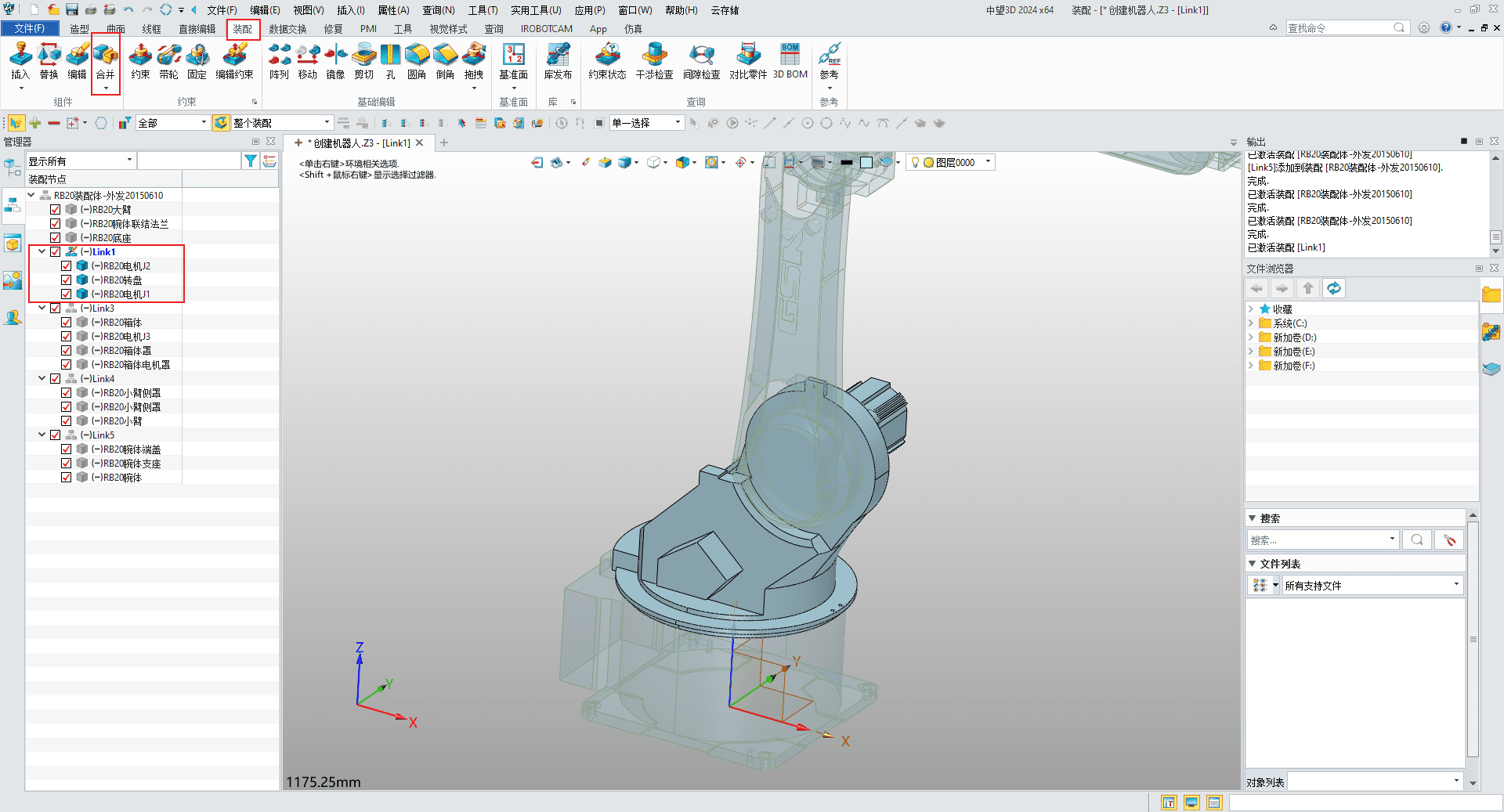Open the 间隙检查 (Clearance Check) tool

[x=701, y=61]
